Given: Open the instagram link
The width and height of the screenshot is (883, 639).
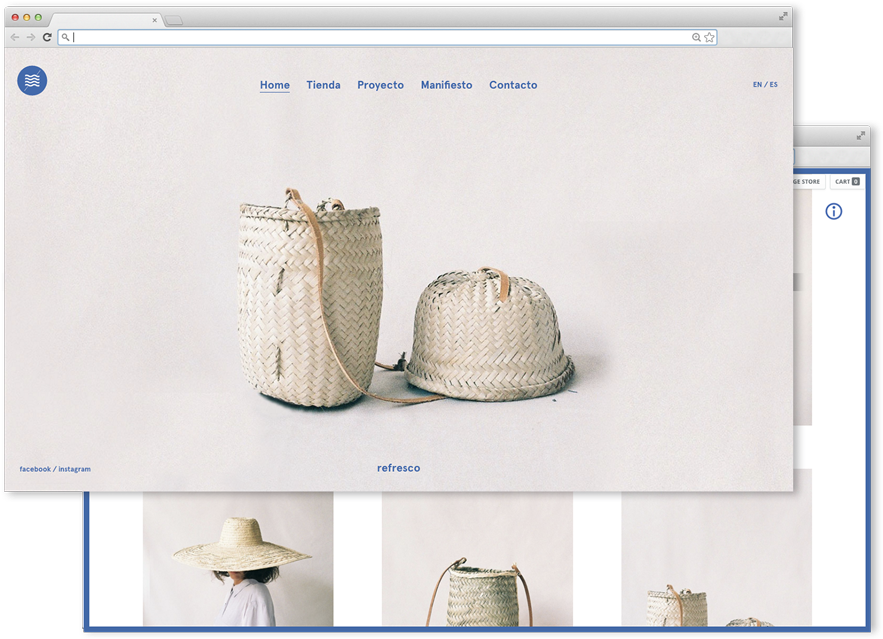Looking at the screenshot, I should pyautogui.click(x=72, y=468).
